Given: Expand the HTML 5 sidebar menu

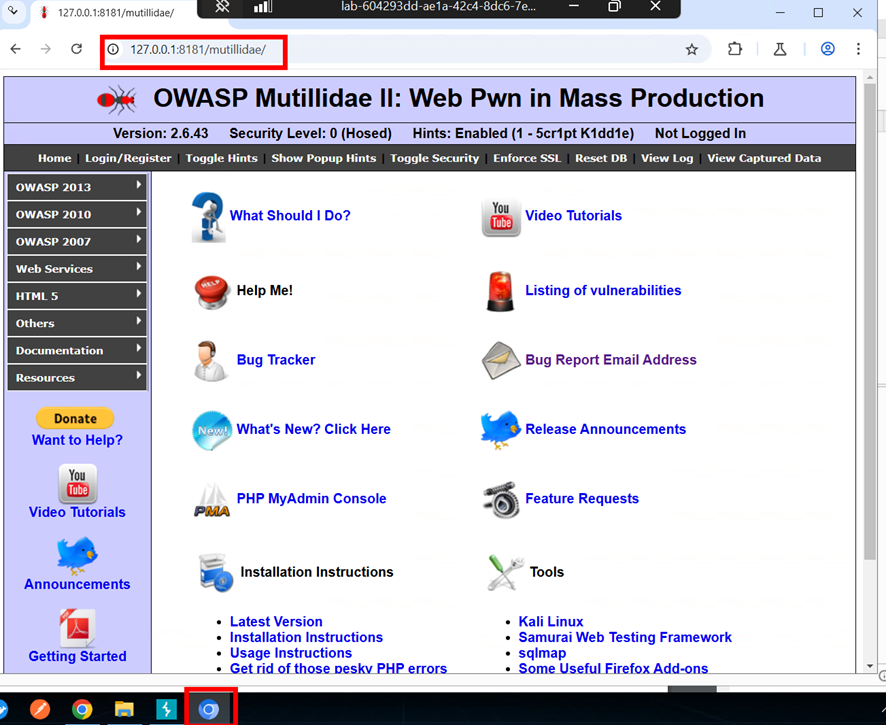Looking at the screenshot, I should [x=77, y=296].
